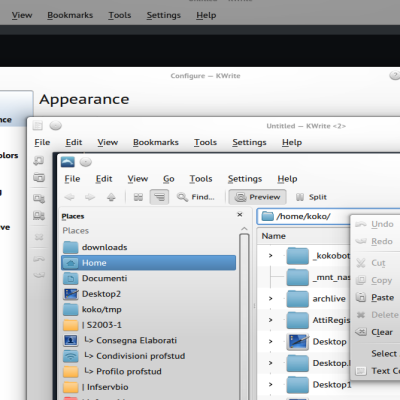
Task: Select Home in Places panel
Action: (x=149, y=263)
